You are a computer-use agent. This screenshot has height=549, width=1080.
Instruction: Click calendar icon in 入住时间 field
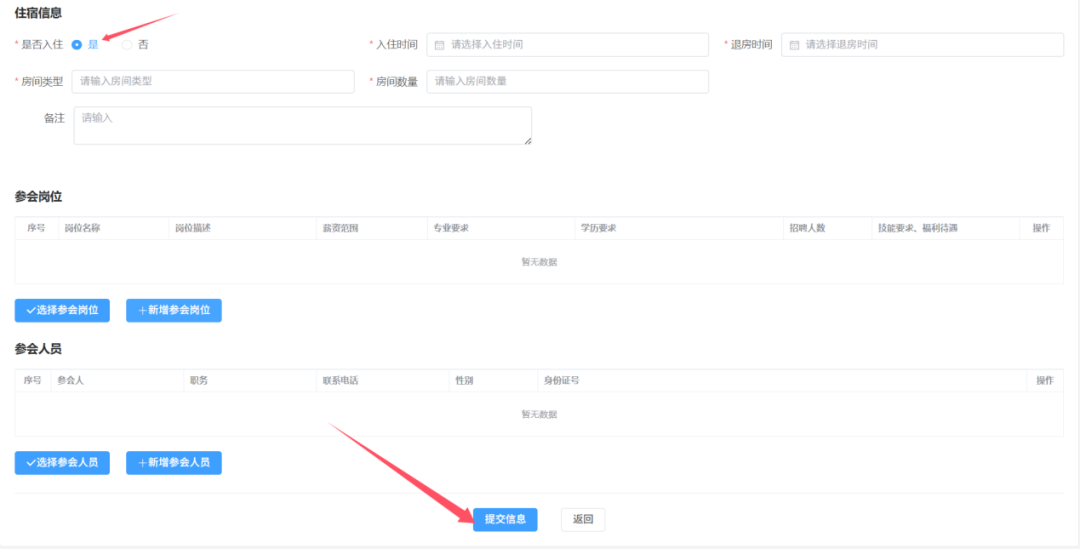point(439,45)
